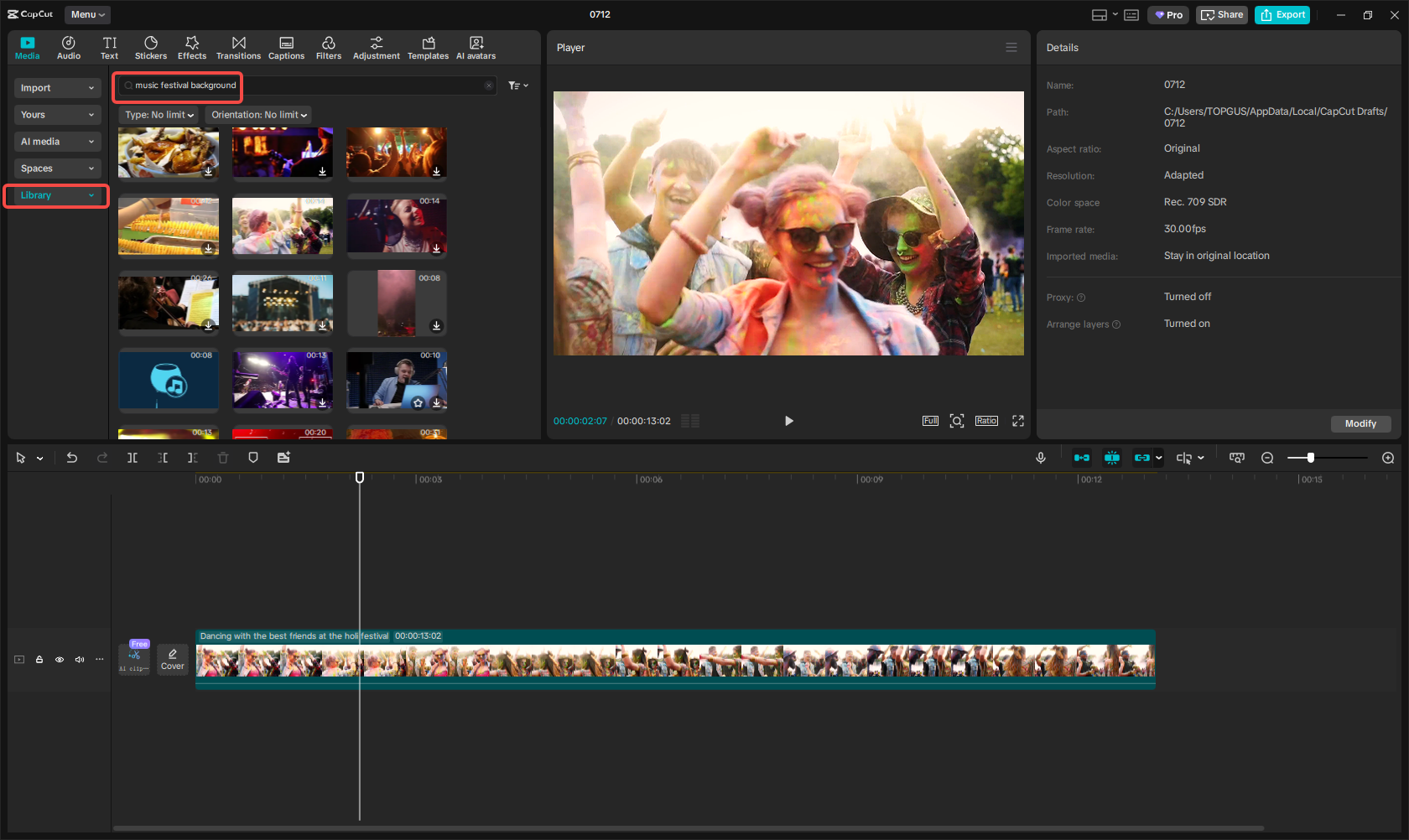
Task: Clear the music festival background search field
Action: click(489, 85)
